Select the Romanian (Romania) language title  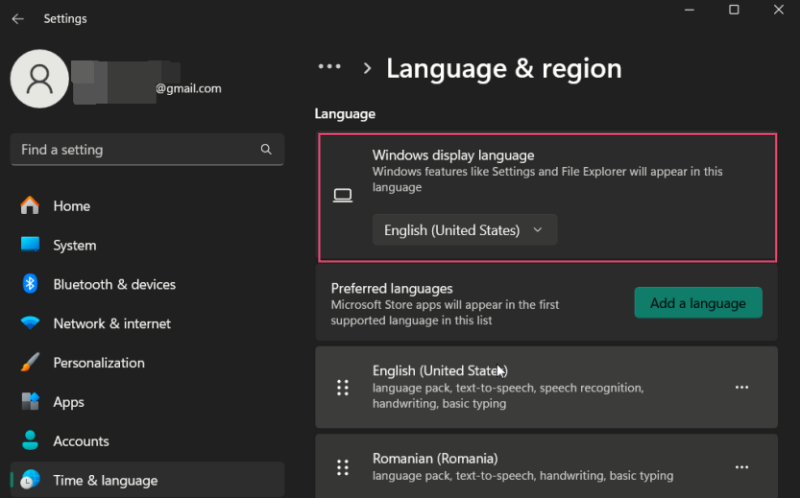click(x=435, y=458)
